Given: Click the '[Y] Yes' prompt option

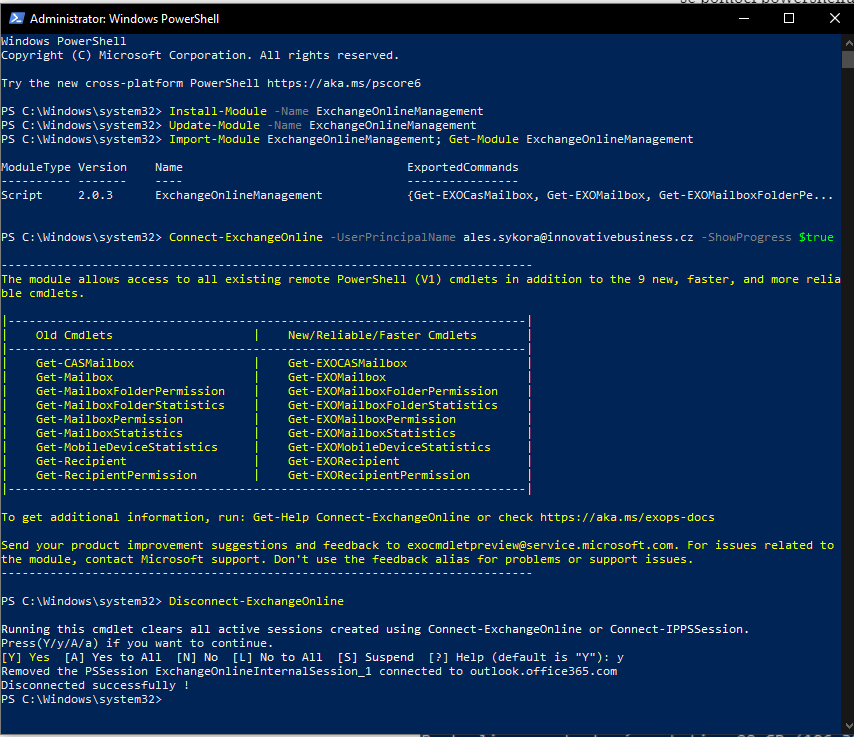Looking at the screenshot, I should tap(26, 657).
